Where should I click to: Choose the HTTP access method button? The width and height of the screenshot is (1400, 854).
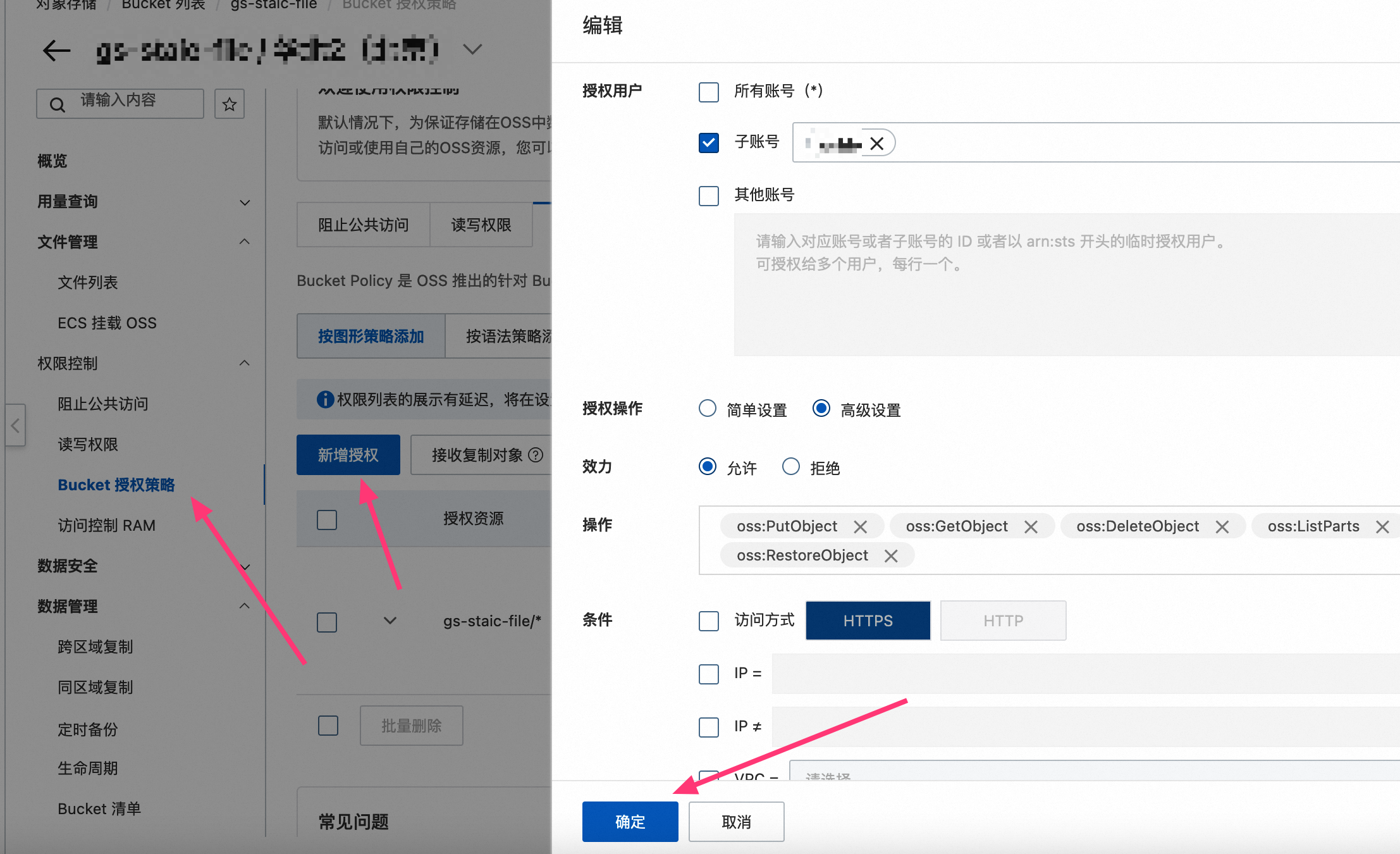pos(1004,621)
